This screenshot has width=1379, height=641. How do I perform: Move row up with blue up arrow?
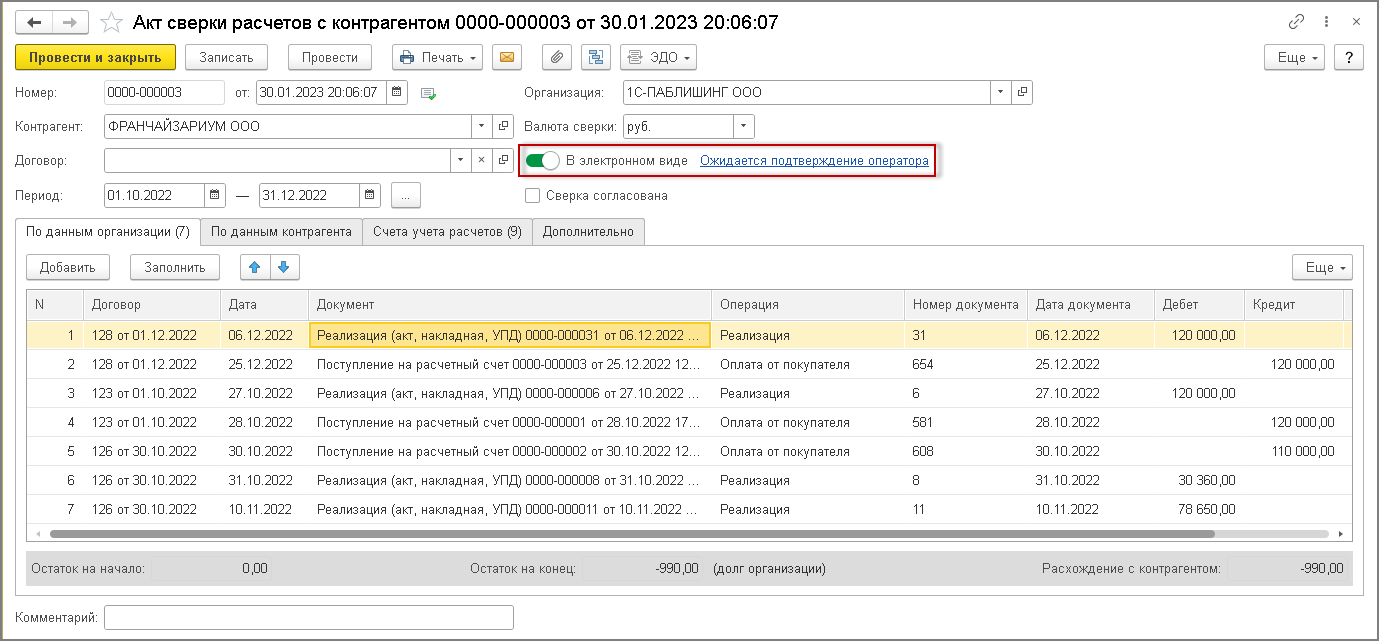click(255, 267)
